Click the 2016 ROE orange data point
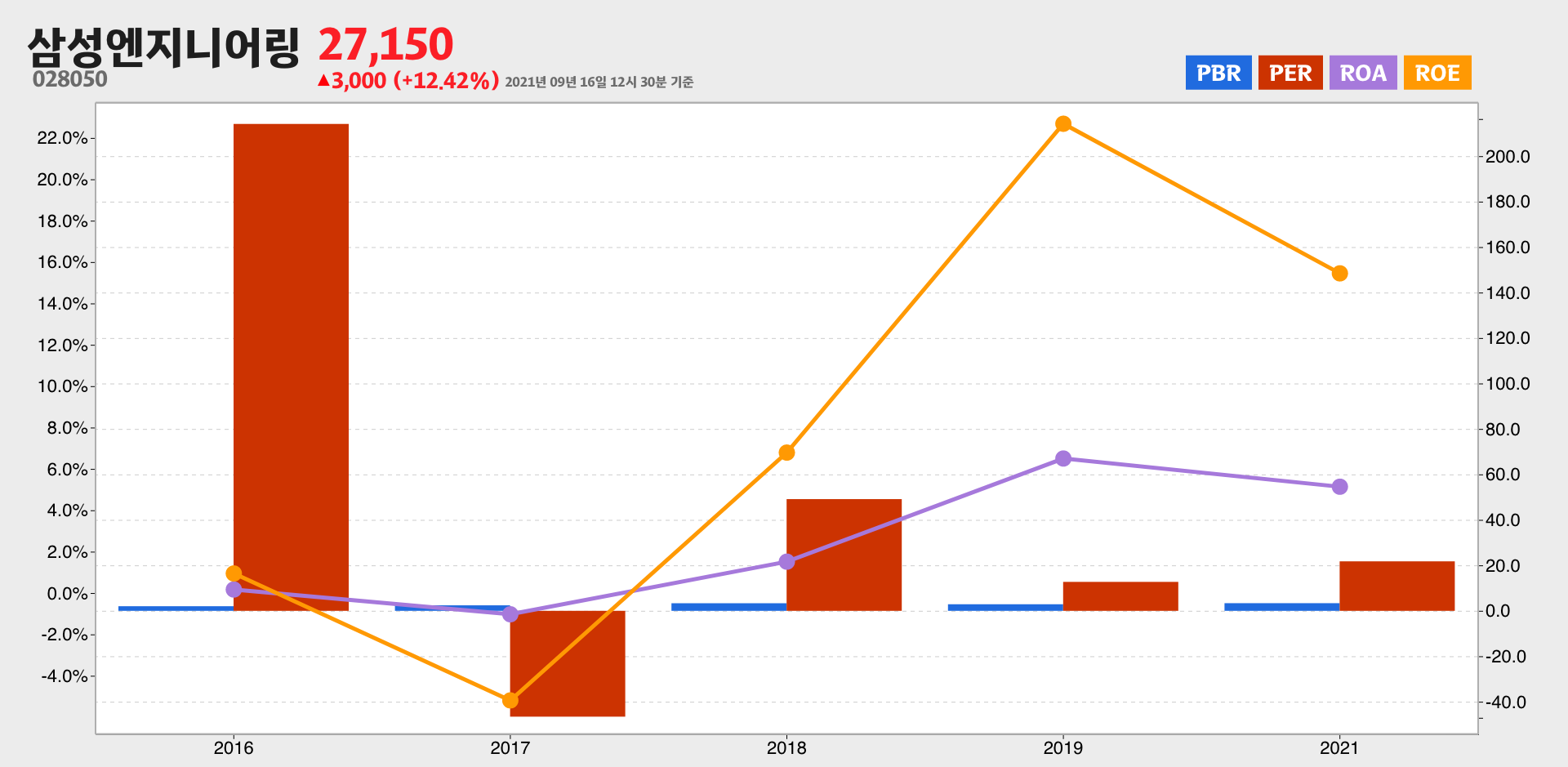 click(x=234, y=573)
